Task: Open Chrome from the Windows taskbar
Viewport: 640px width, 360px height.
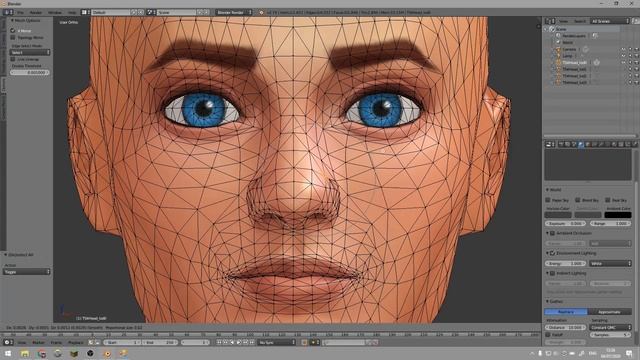Action: pos(41,353)
